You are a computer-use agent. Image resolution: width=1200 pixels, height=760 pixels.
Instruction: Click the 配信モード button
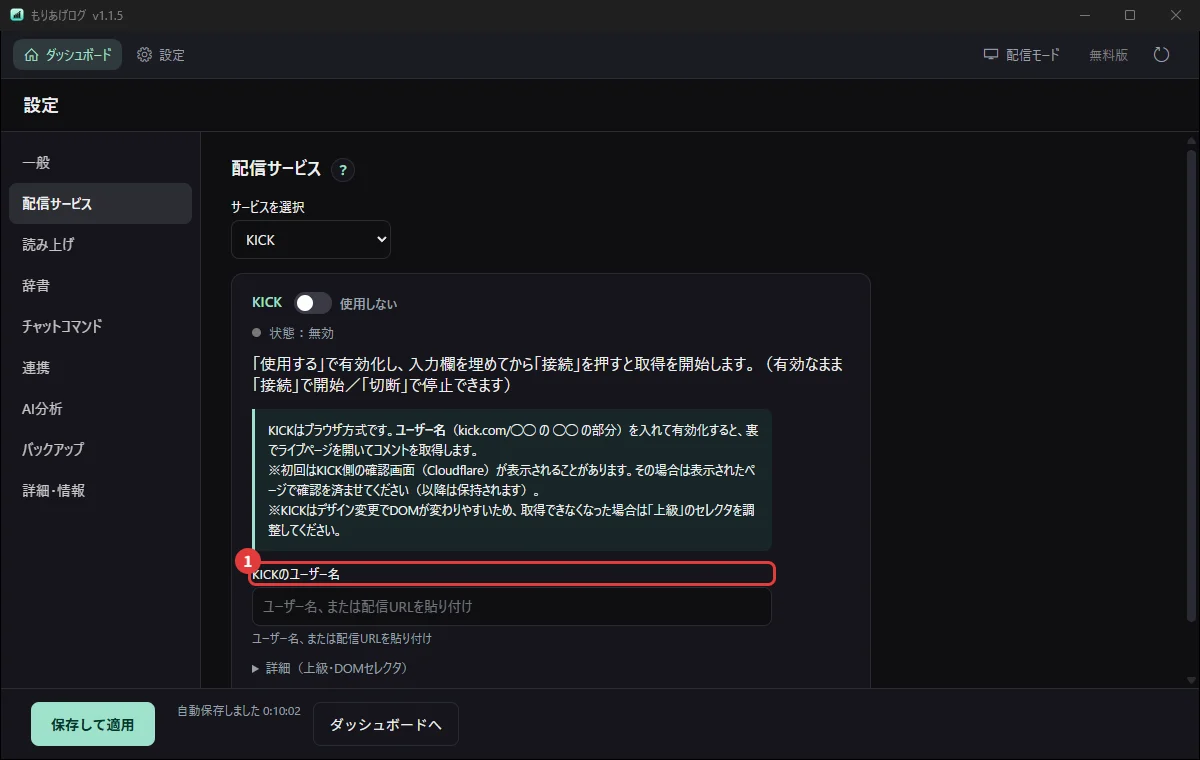[1021, 55]
